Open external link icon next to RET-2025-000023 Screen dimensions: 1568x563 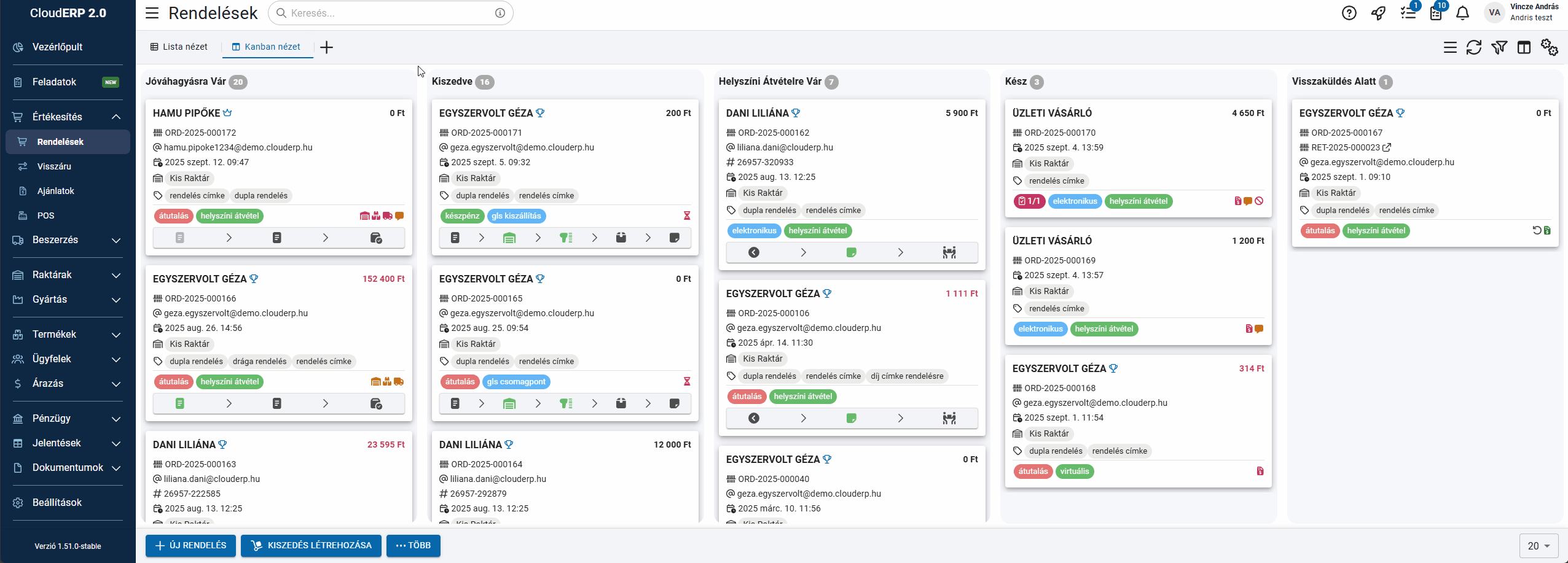point(1387,147)
